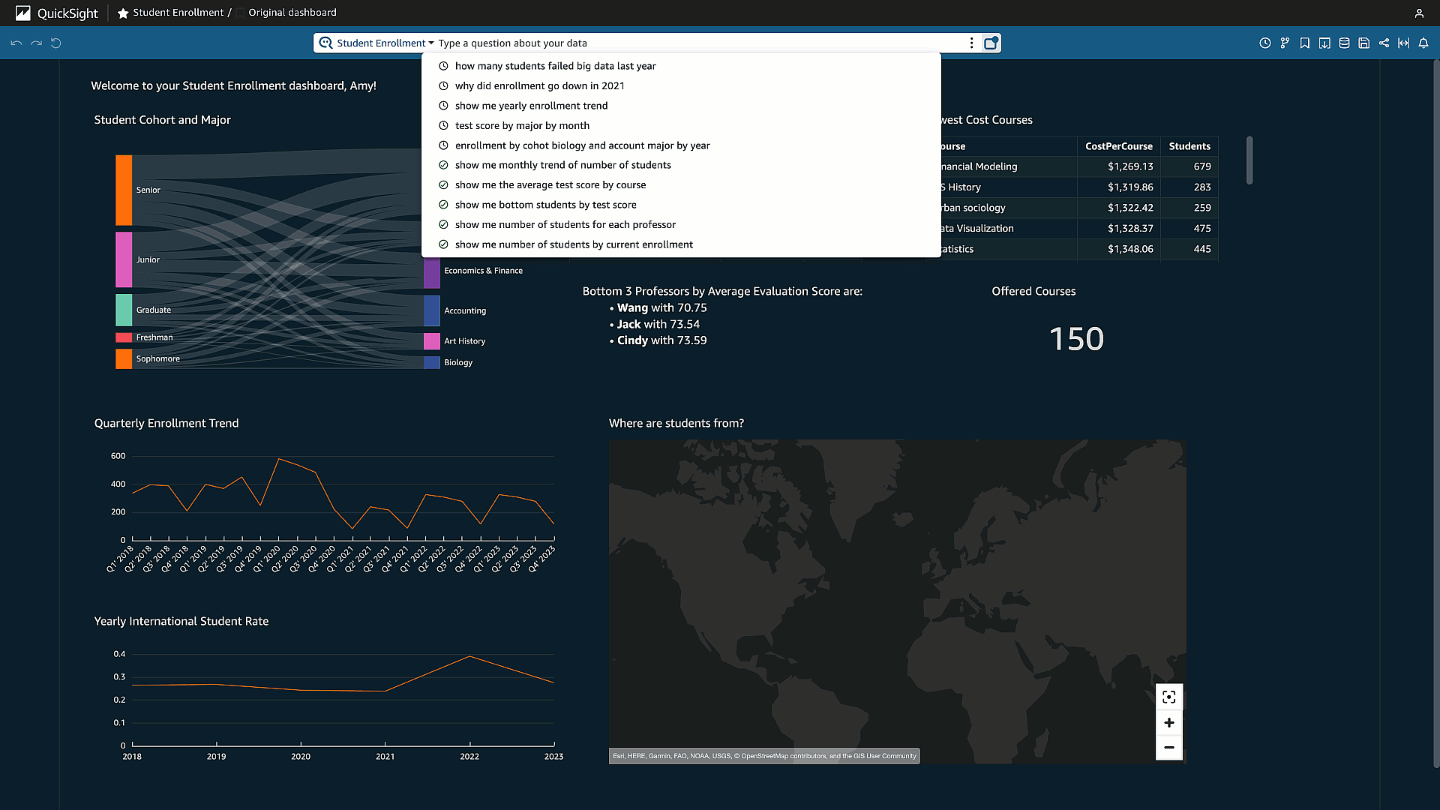Zoom in on the map with plus button
This screenshot has width=1440, height=810.
[x=1169, y=722]
